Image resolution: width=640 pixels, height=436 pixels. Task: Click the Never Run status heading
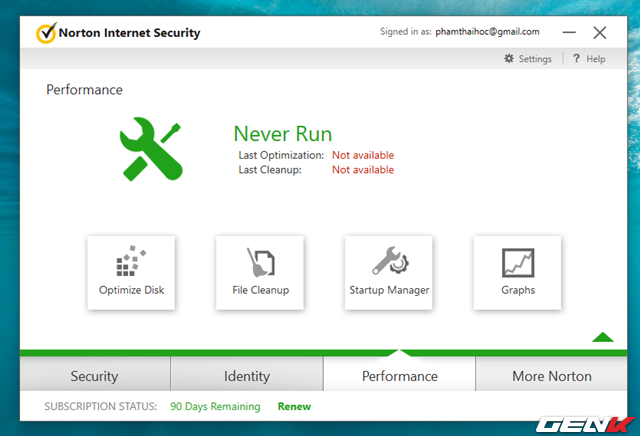(x=283, y=133)
